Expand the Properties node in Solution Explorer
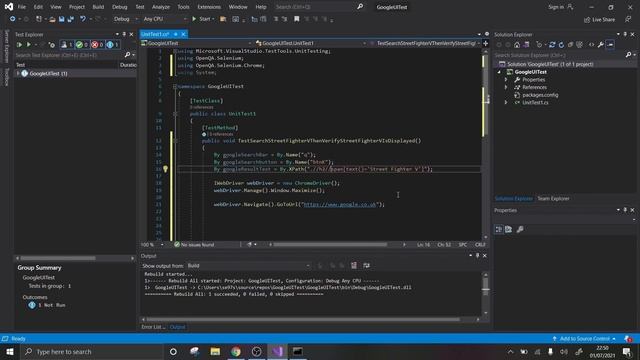The height and width of the screenshot is (360, 640). click(x=506, y=80)
